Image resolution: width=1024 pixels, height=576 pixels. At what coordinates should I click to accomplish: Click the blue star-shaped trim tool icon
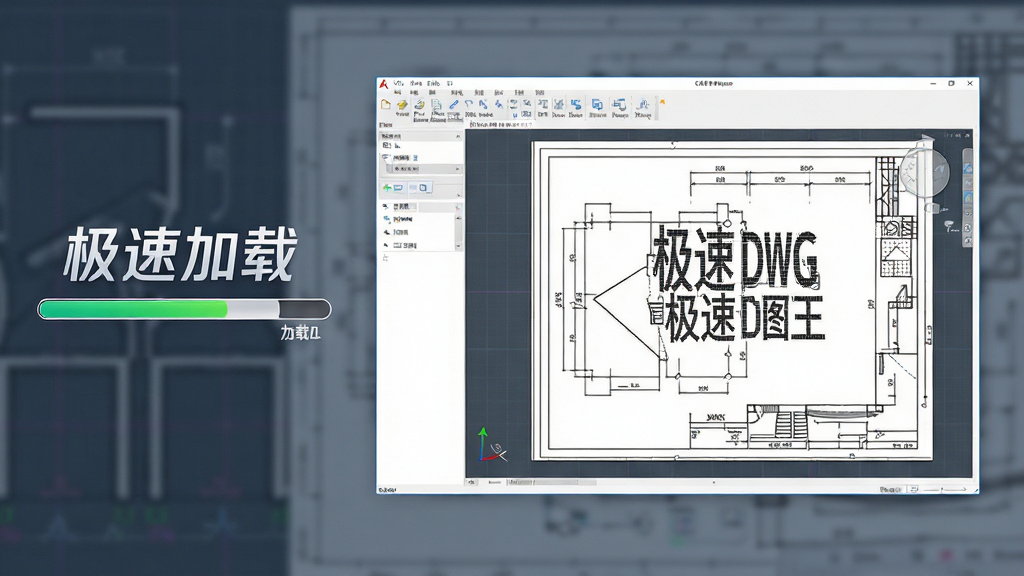499,104
